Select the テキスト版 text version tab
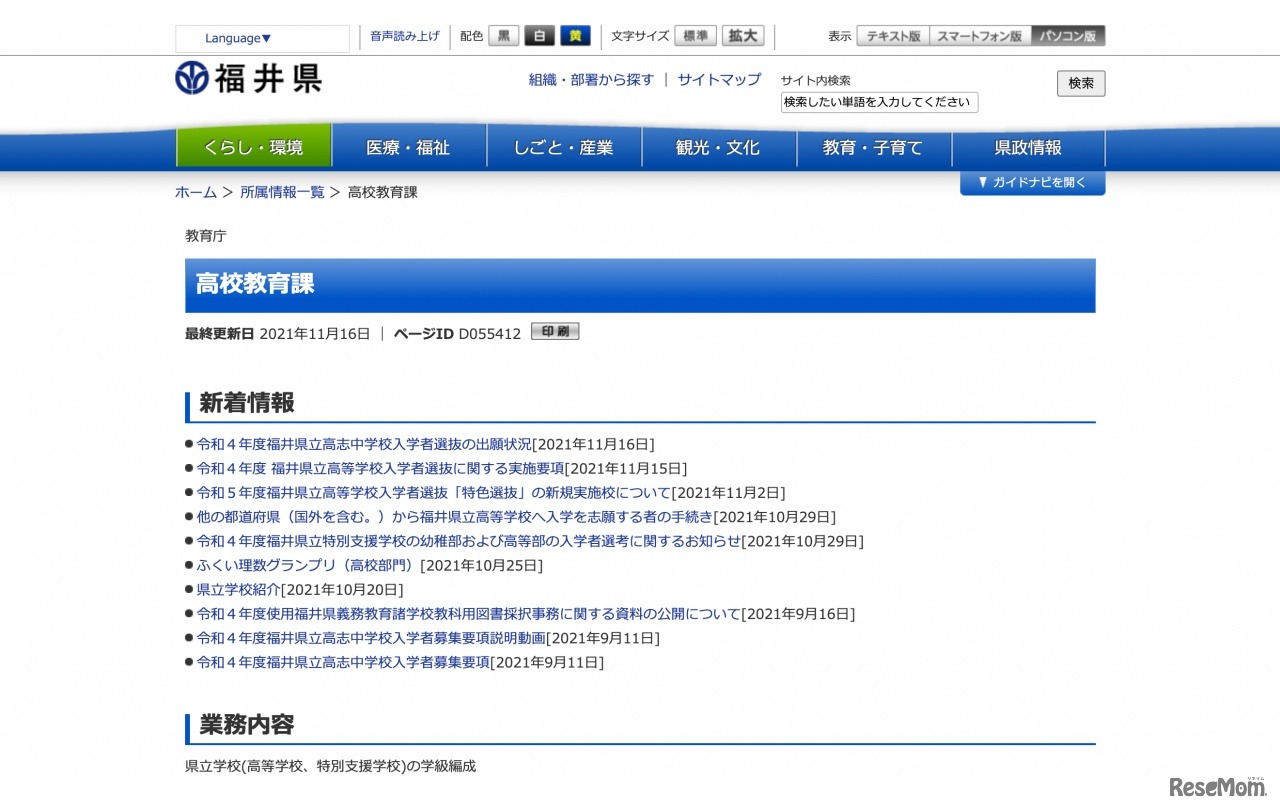 [892, 33]
